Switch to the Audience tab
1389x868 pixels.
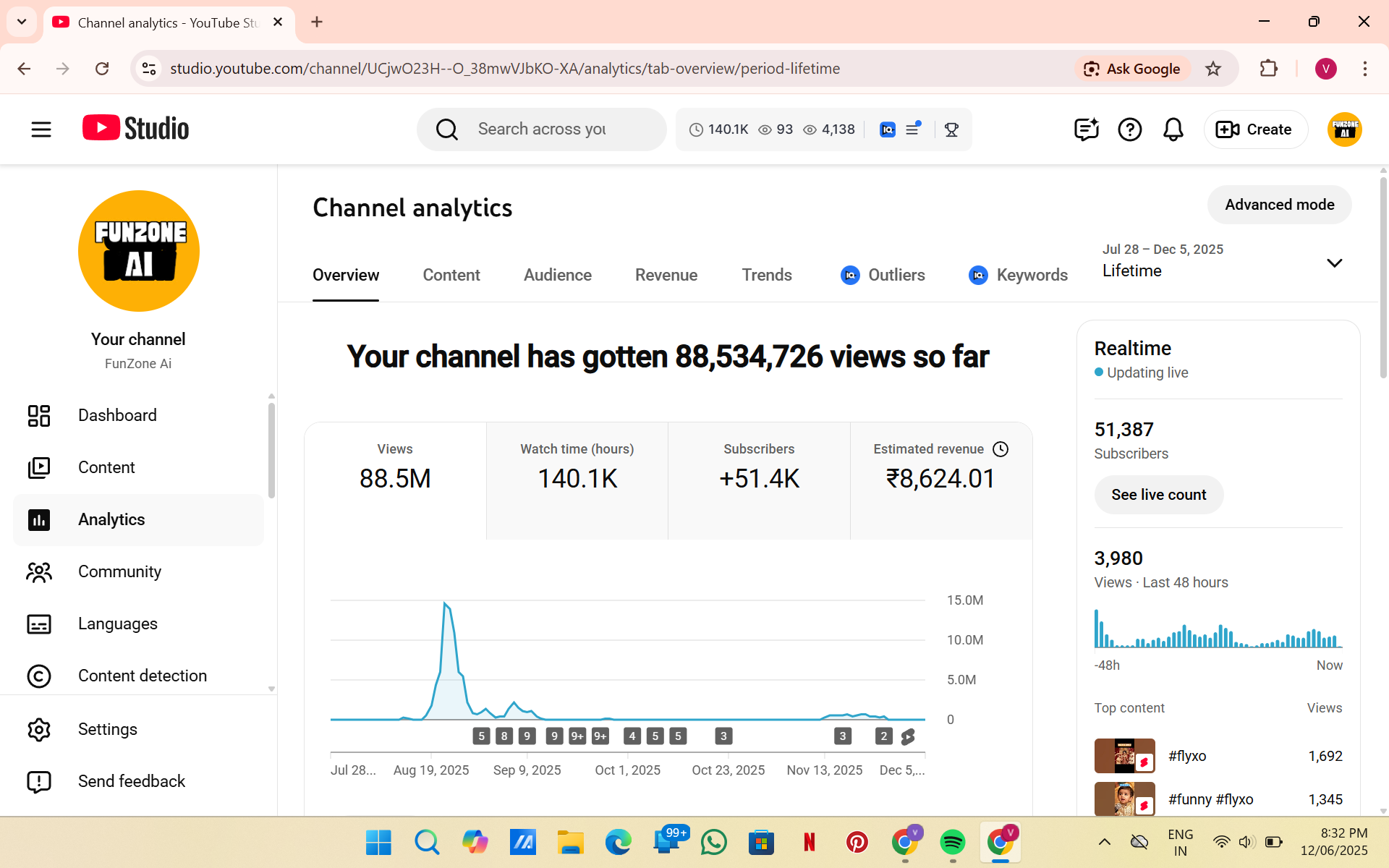(557, 275)
